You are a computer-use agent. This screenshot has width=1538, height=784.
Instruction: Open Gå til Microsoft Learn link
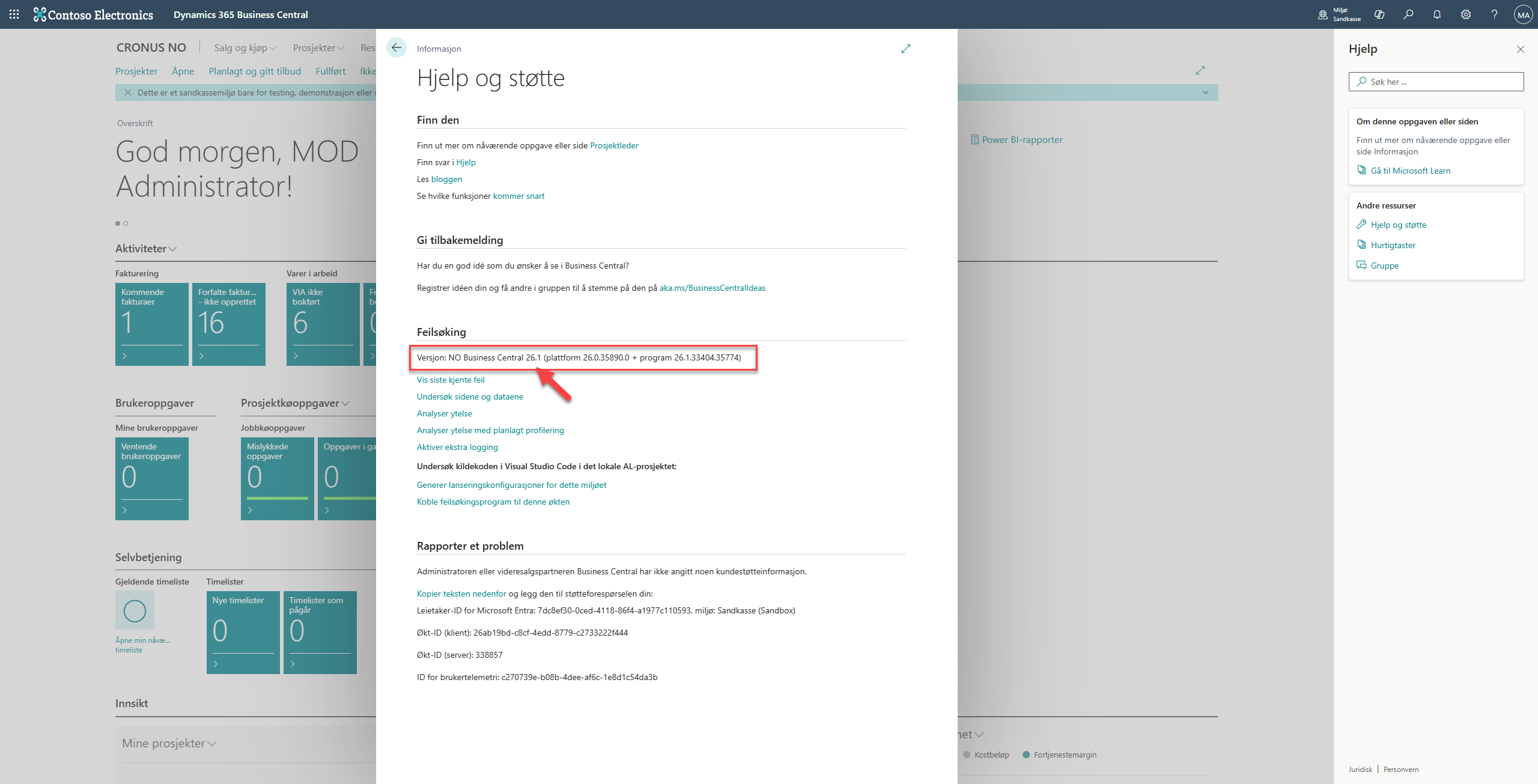tap(1410, 171)
